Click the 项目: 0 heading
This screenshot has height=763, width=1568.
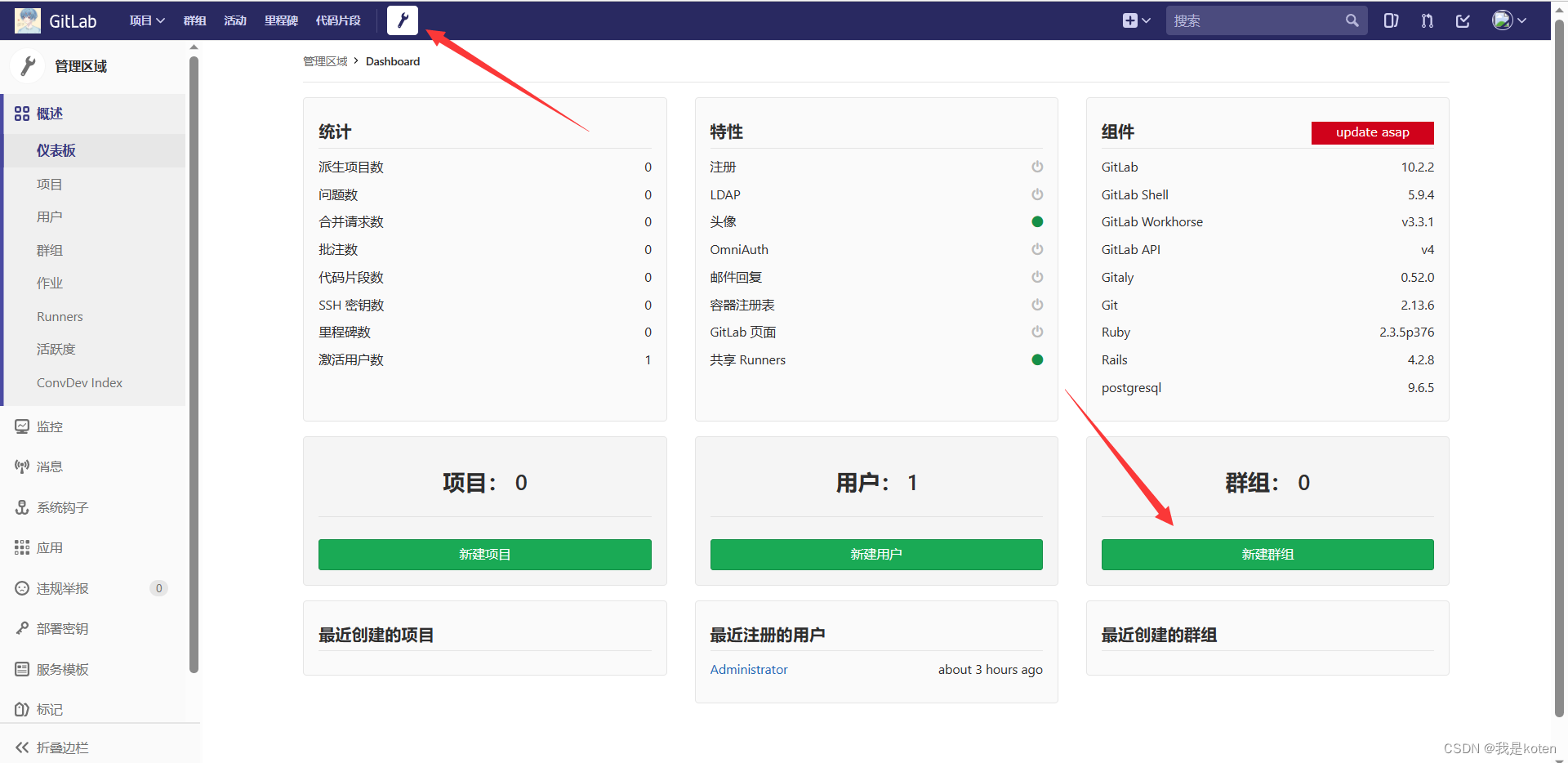(484, 483)
